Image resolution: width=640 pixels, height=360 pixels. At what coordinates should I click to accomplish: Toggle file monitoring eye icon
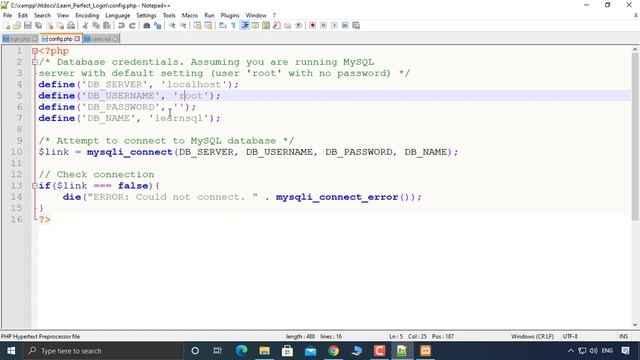click(x=299, y=25)
